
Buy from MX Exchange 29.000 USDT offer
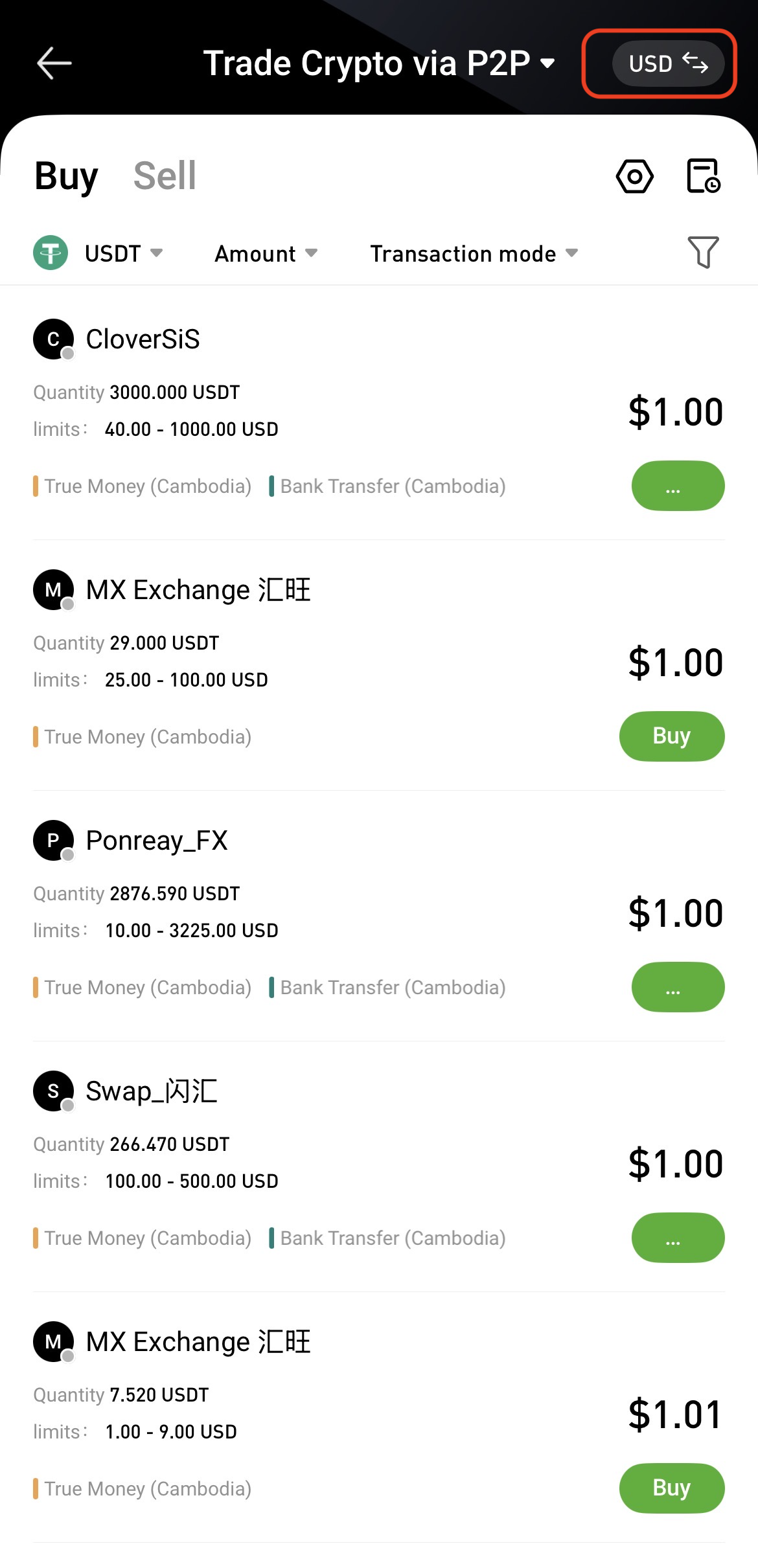click(671, 736)
